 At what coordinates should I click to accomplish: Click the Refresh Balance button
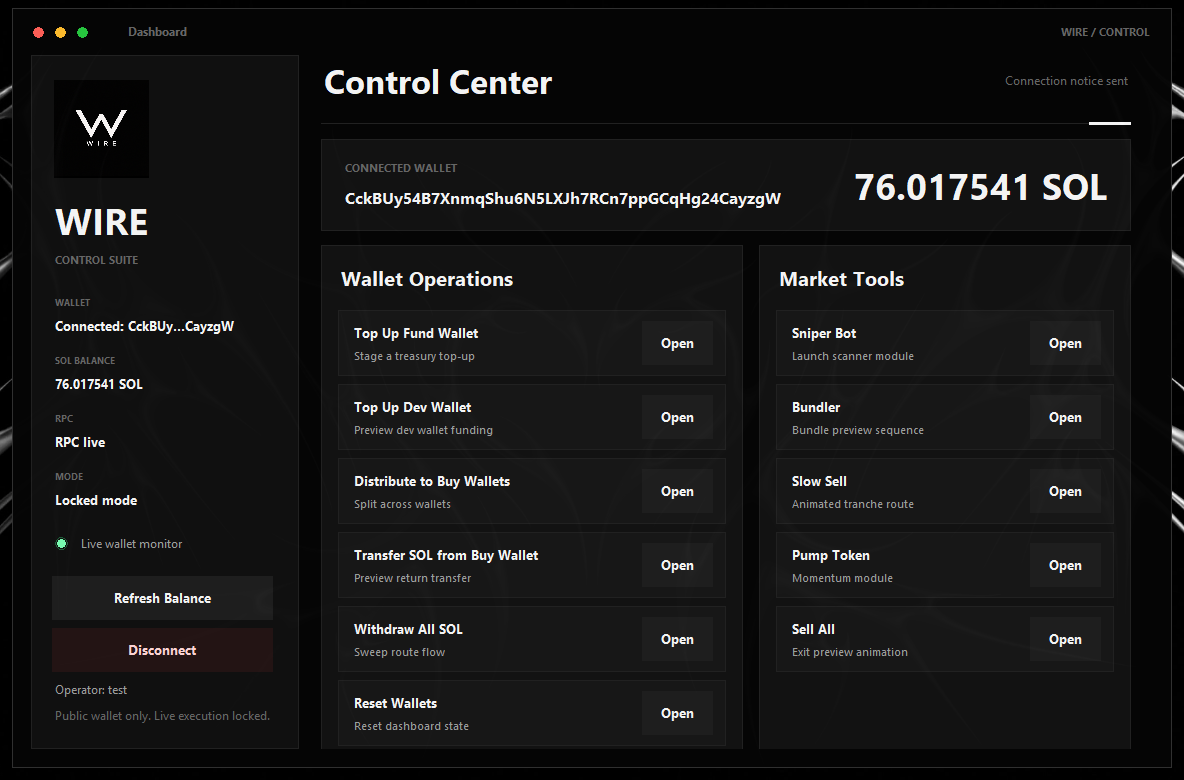click(x=162, y=598)
